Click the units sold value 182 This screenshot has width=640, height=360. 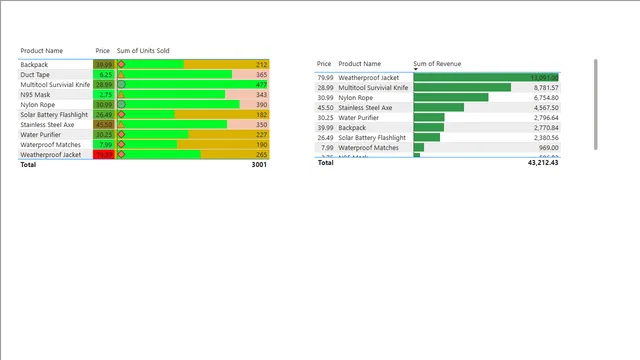[x=261, y=115]
